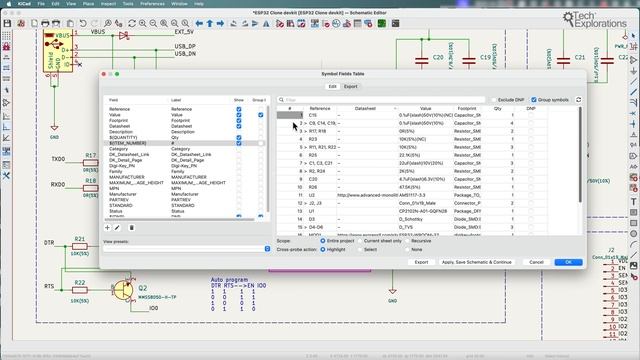640x360 pixels.
Task: Click the Refresh view icon
Action: tap(131, 24)
